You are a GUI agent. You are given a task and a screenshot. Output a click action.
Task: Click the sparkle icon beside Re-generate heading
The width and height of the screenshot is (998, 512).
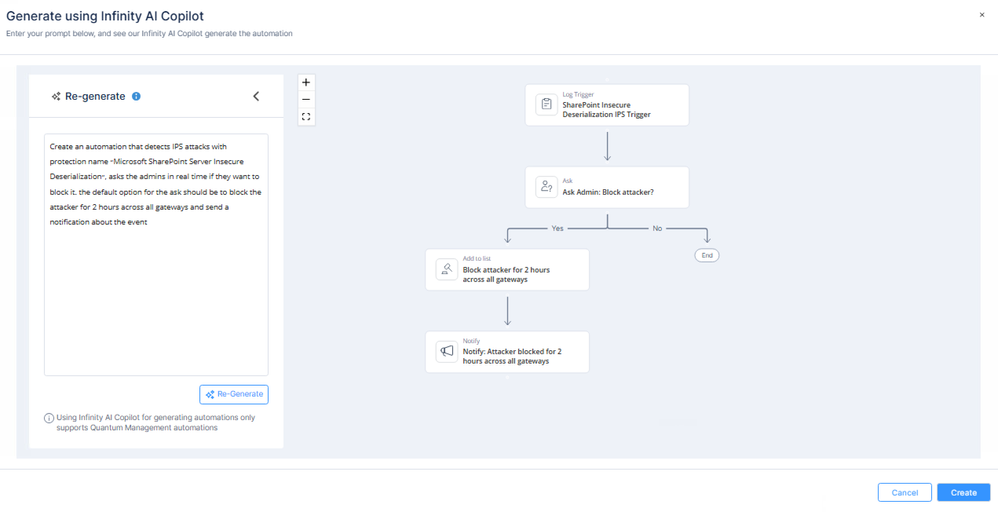click(56, 97)
